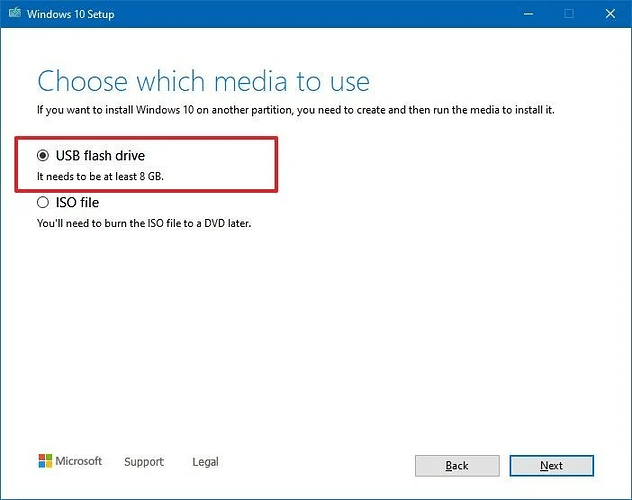The width and height of the screenshot is (632, 500).
Task: Click the "It needs to be at least 8 GB" text
Action: [100, 176]
